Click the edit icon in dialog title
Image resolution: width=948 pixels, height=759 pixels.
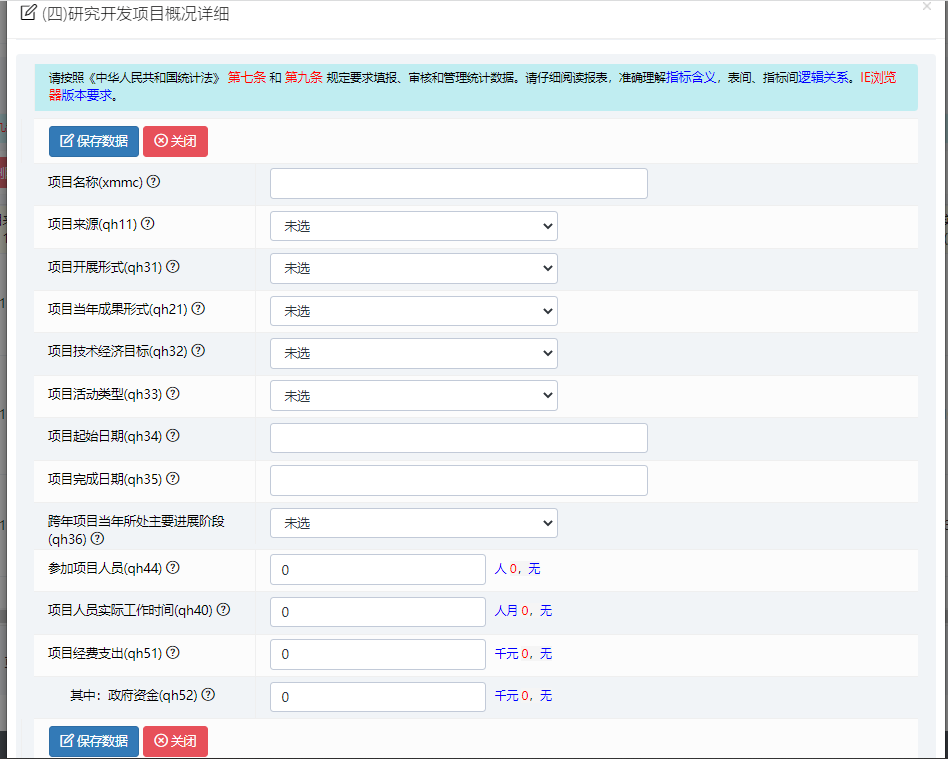pos(28,13)
